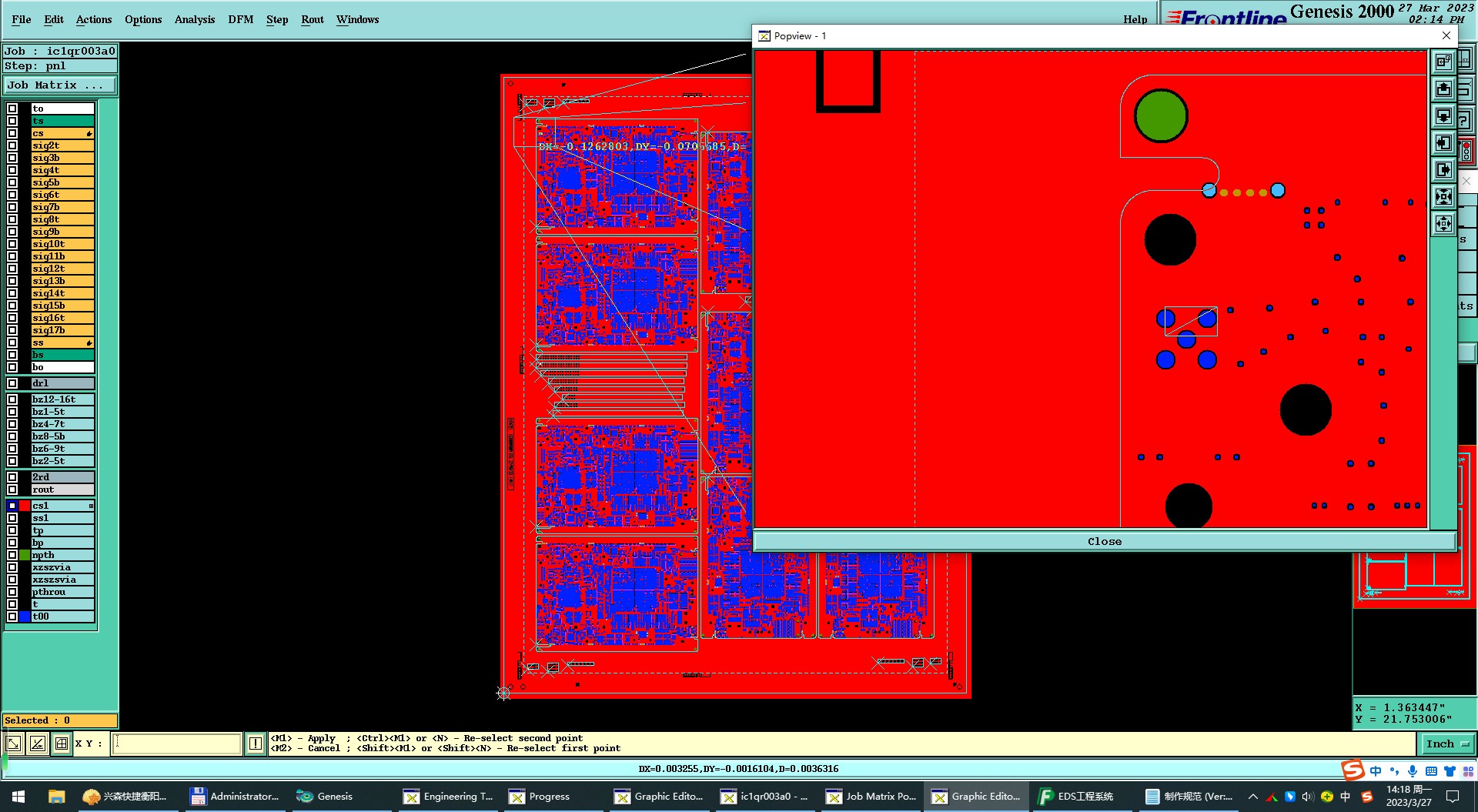Open the Edit menu
The image size is (1478, 812).
54,19
